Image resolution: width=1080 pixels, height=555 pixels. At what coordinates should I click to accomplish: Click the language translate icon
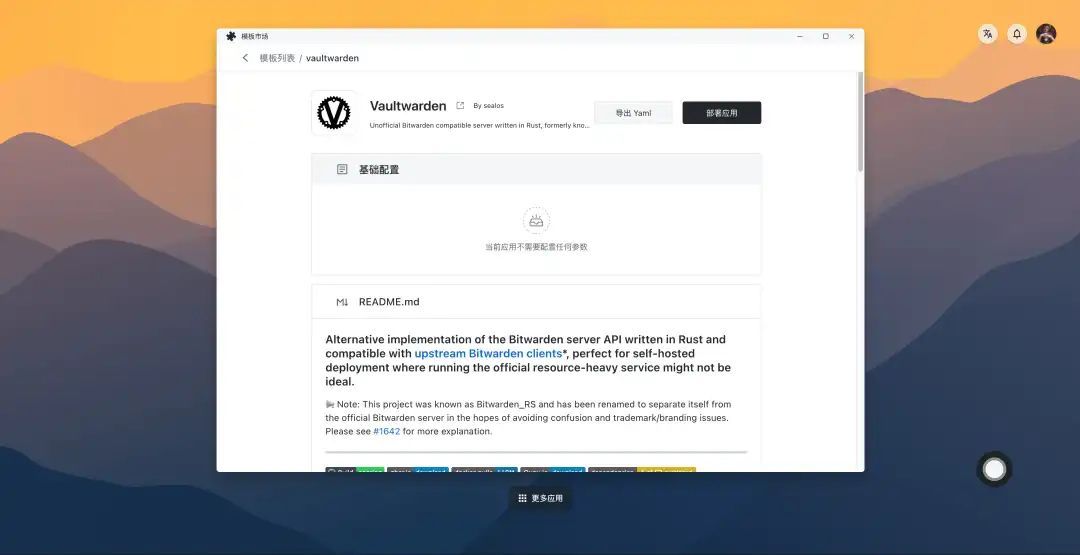pyautogui.click(x=988, y=34)
